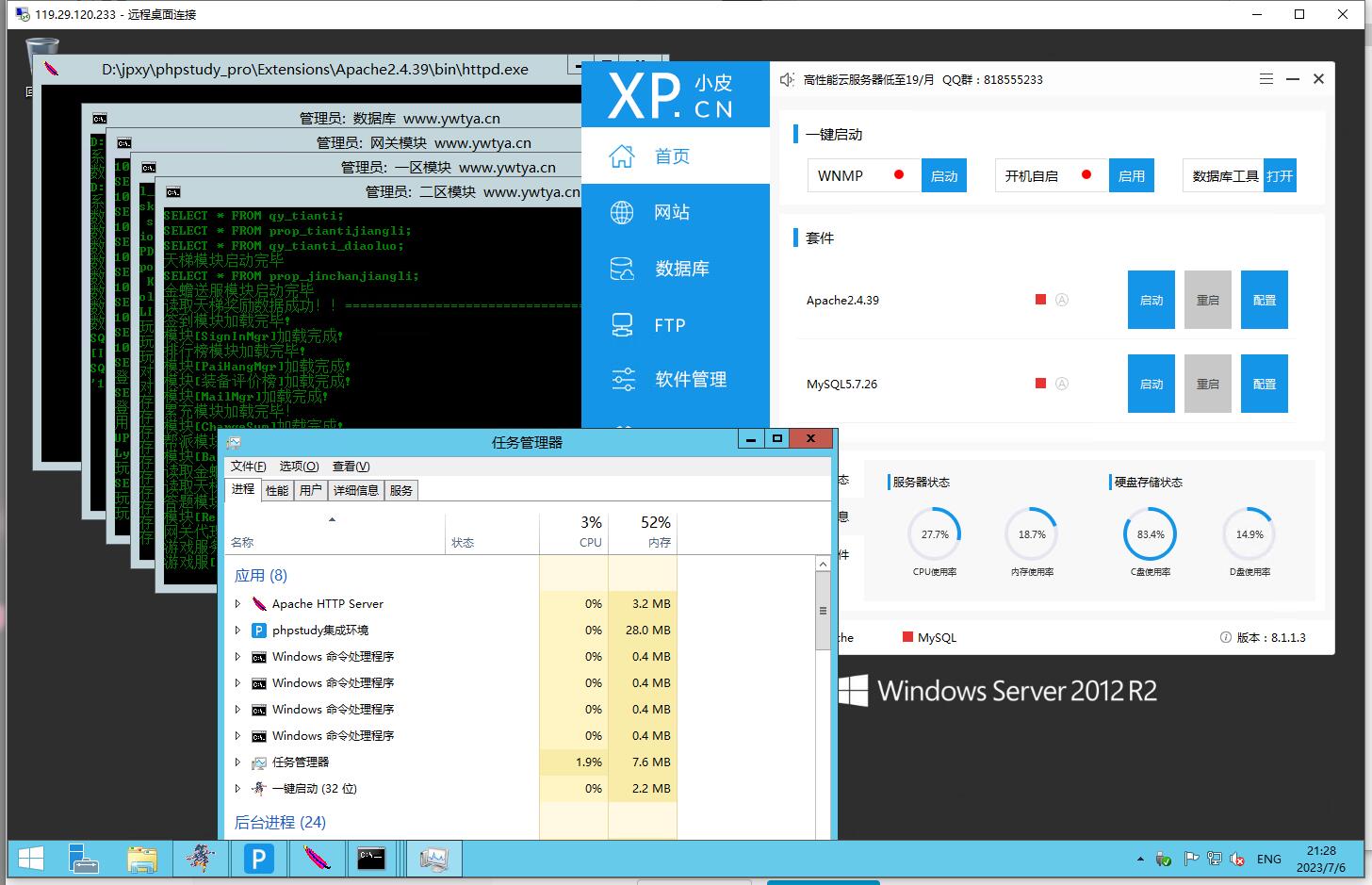
Task: Open MySQL5.7.26 配置 button
Action: click(1265, 384)
